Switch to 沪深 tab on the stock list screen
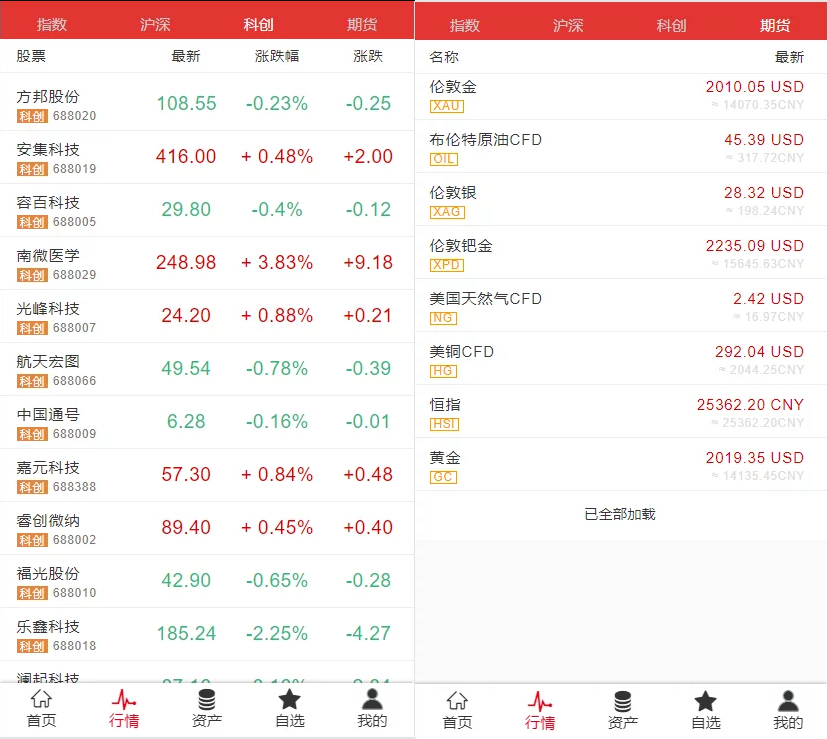Screen dimensions: 827x739 coord(155,25)
